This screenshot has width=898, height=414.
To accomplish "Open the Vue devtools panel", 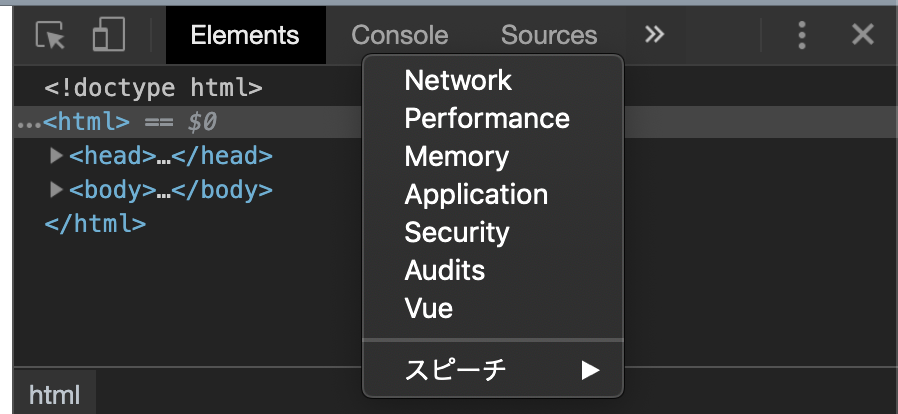I will (429, 308).
